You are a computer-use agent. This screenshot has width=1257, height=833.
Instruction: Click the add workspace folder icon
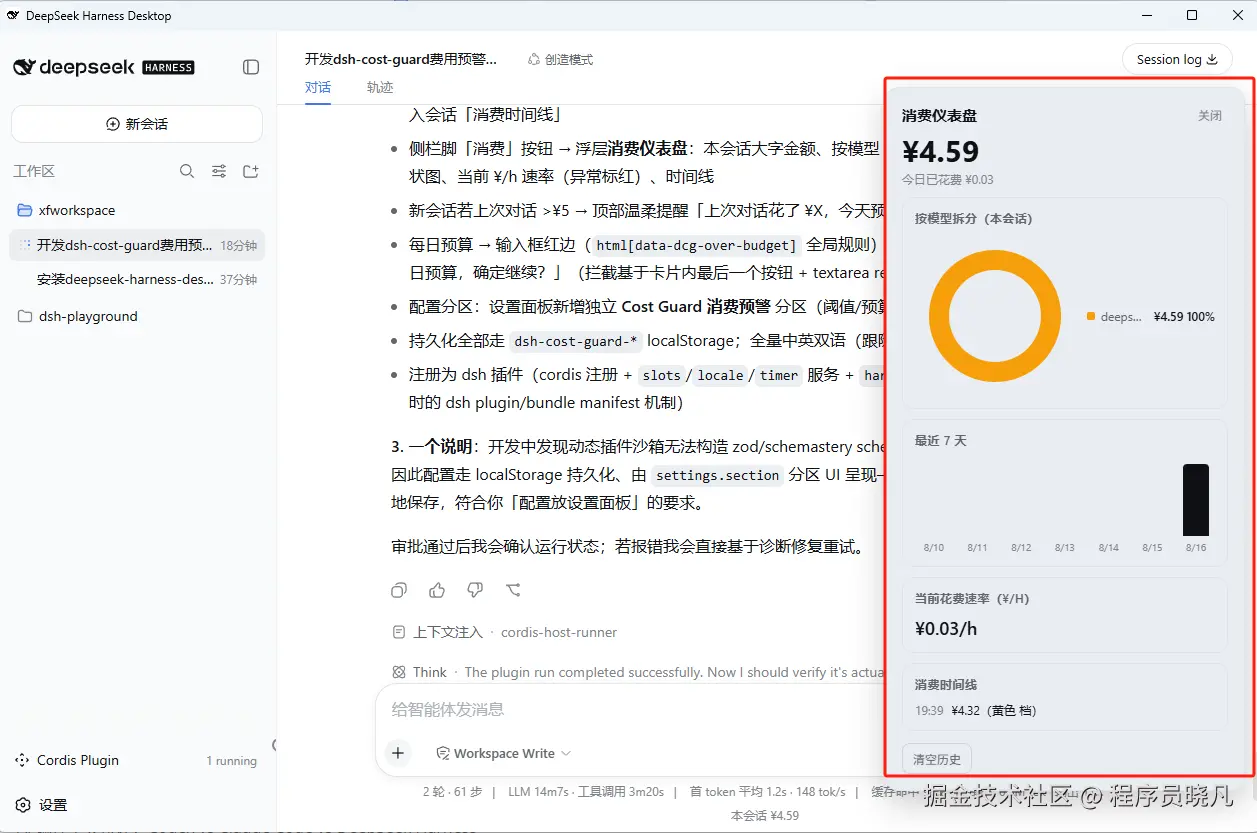251,171
